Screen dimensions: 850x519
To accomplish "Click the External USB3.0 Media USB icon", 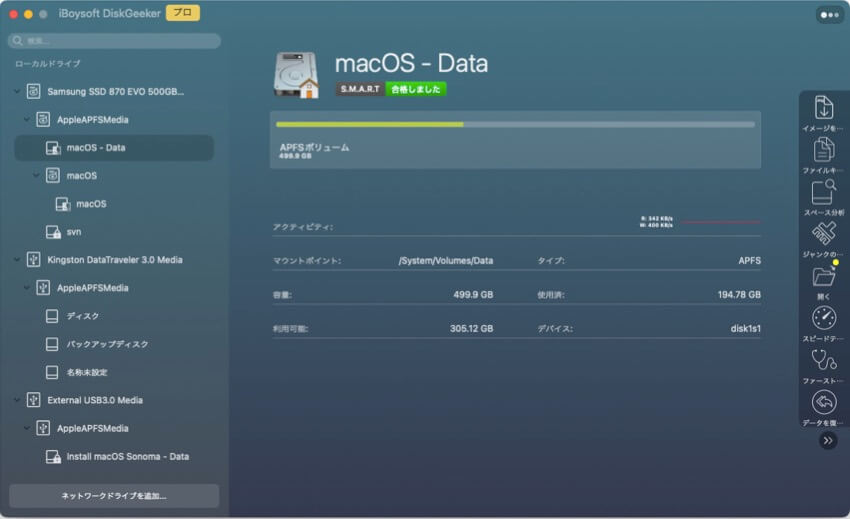I will (x=34, y=400).
